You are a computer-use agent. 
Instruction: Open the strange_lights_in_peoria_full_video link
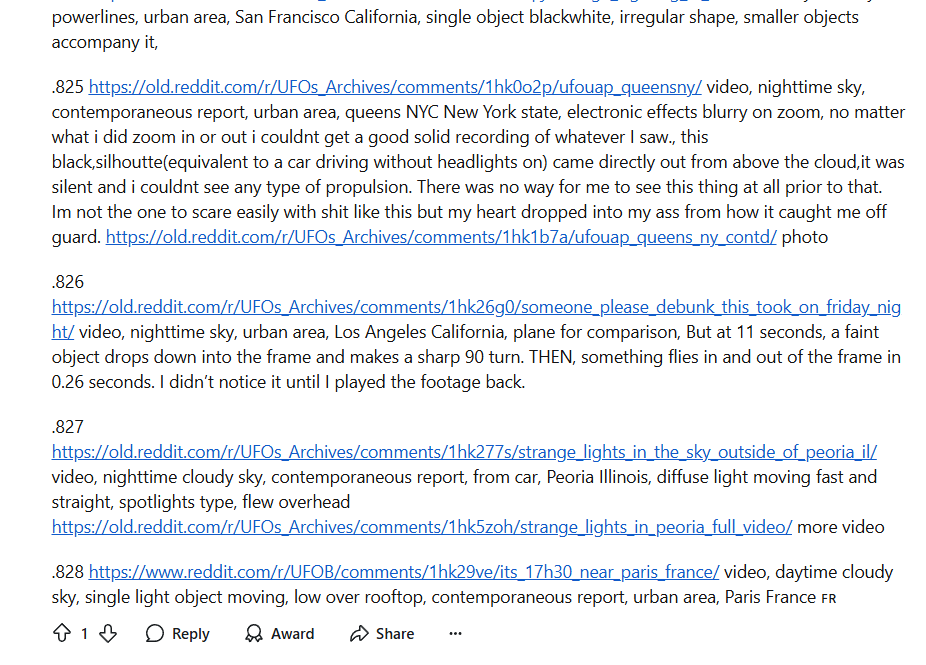tap(422, 527)
